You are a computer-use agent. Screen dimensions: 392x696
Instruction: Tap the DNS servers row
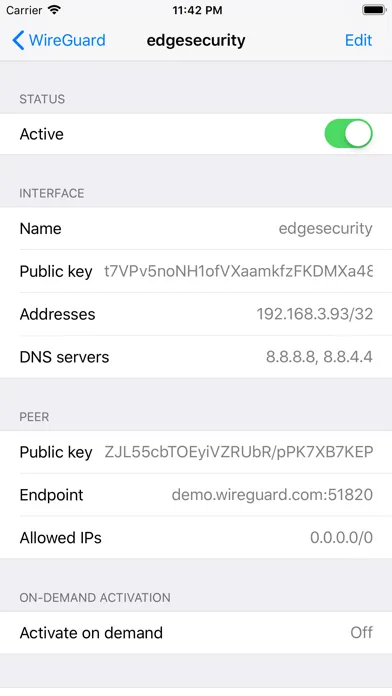(196, 356)
